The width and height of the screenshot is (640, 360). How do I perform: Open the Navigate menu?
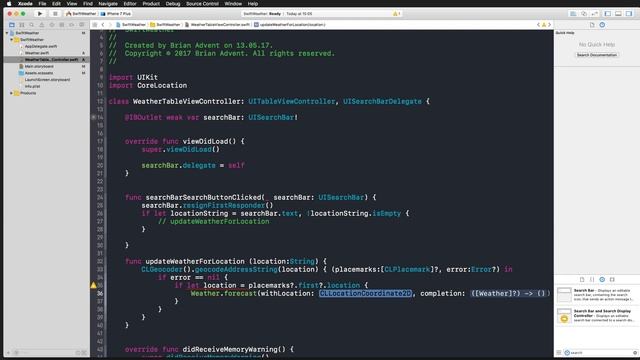(x=108, y=4)
